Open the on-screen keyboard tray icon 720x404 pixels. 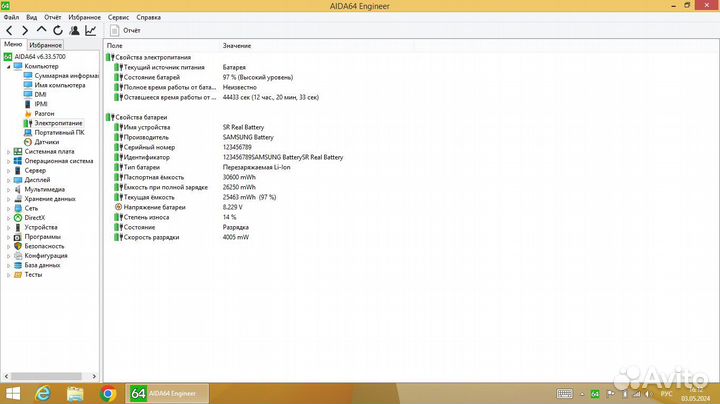click(564, 393)
